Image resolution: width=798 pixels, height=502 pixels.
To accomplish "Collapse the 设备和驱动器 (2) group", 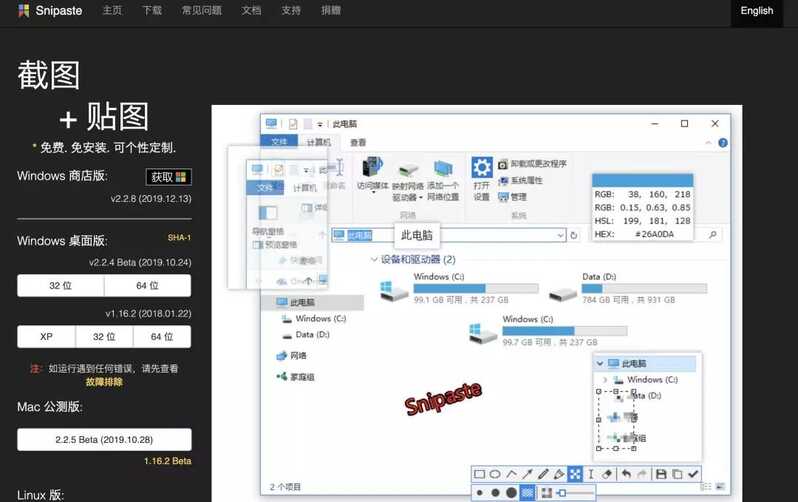I will coord(374,260).
